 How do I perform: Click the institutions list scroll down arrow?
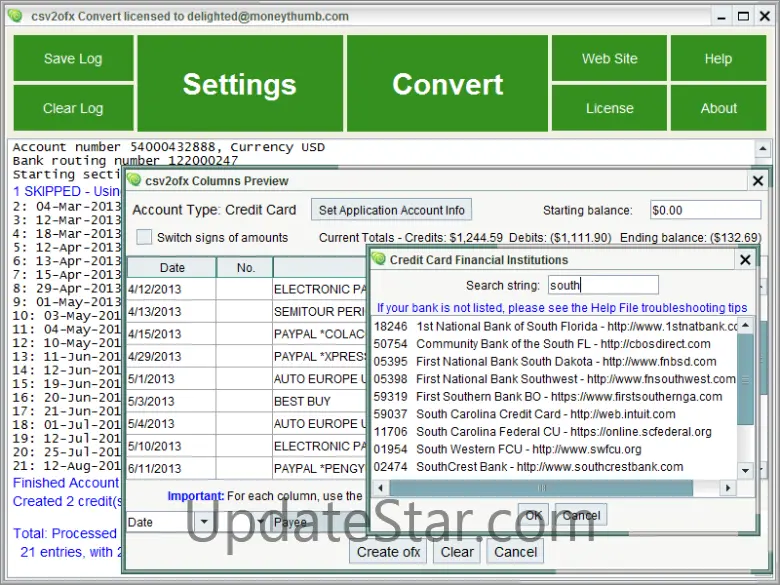[745, 470]
